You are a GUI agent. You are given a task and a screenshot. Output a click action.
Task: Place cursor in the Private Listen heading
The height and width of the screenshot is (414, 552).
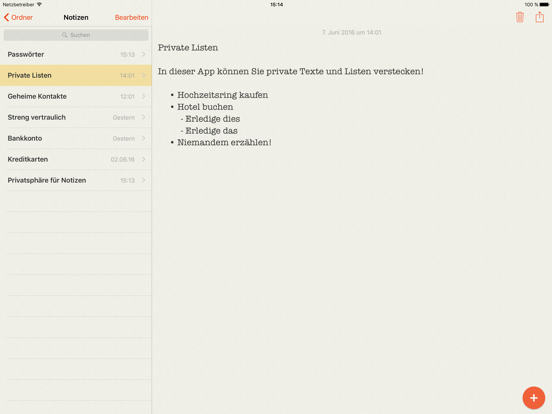pos(188,48)
